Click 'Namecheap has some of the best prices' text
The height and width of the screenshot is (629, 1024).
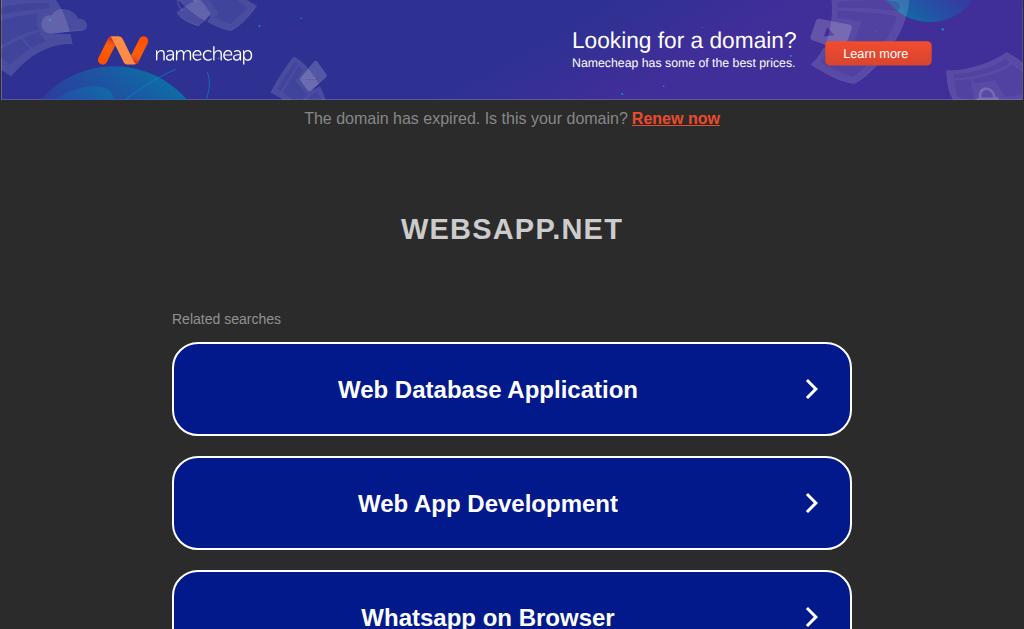[x=683, y=63]
